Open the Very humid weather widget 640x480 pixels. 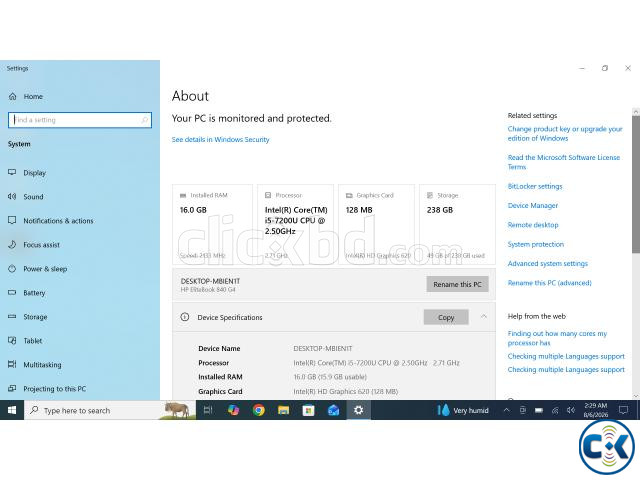click(x=463, y=410)
